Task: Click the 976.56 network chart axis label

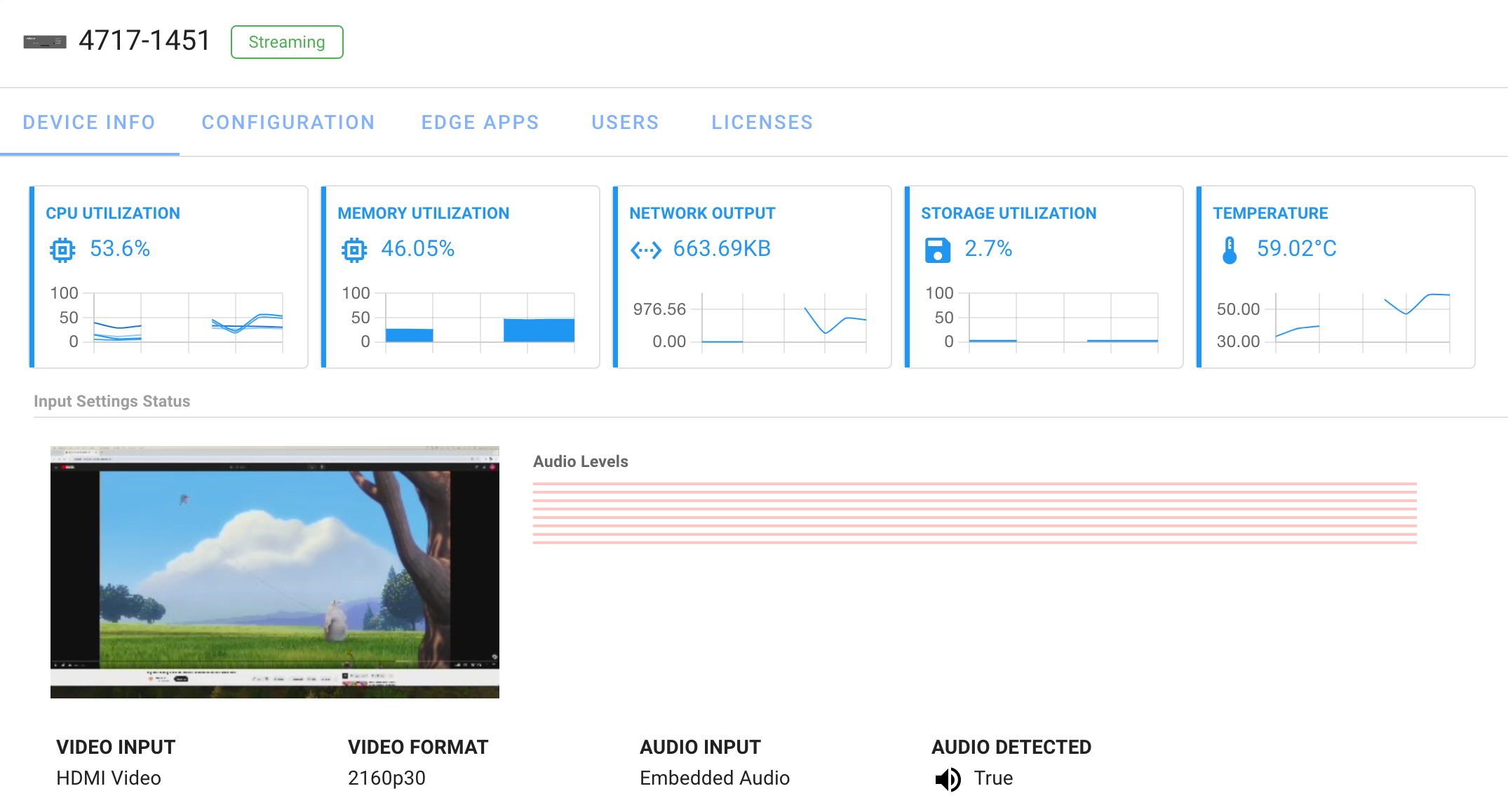Action: [659, 309]
